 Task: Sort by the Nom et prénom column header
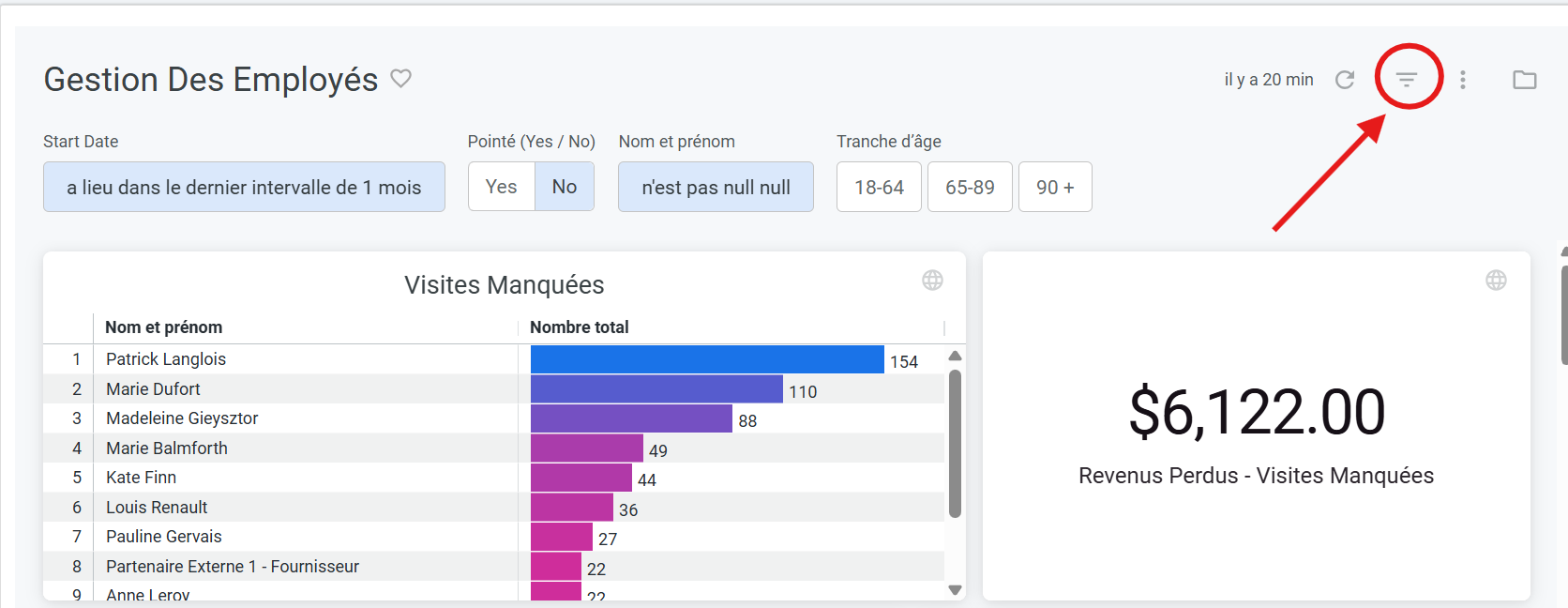(164, 327)
